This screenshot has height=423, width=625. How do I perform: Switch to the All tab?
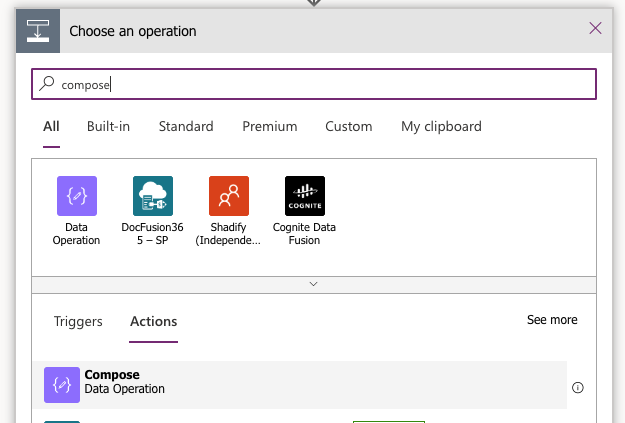[51, 127]
